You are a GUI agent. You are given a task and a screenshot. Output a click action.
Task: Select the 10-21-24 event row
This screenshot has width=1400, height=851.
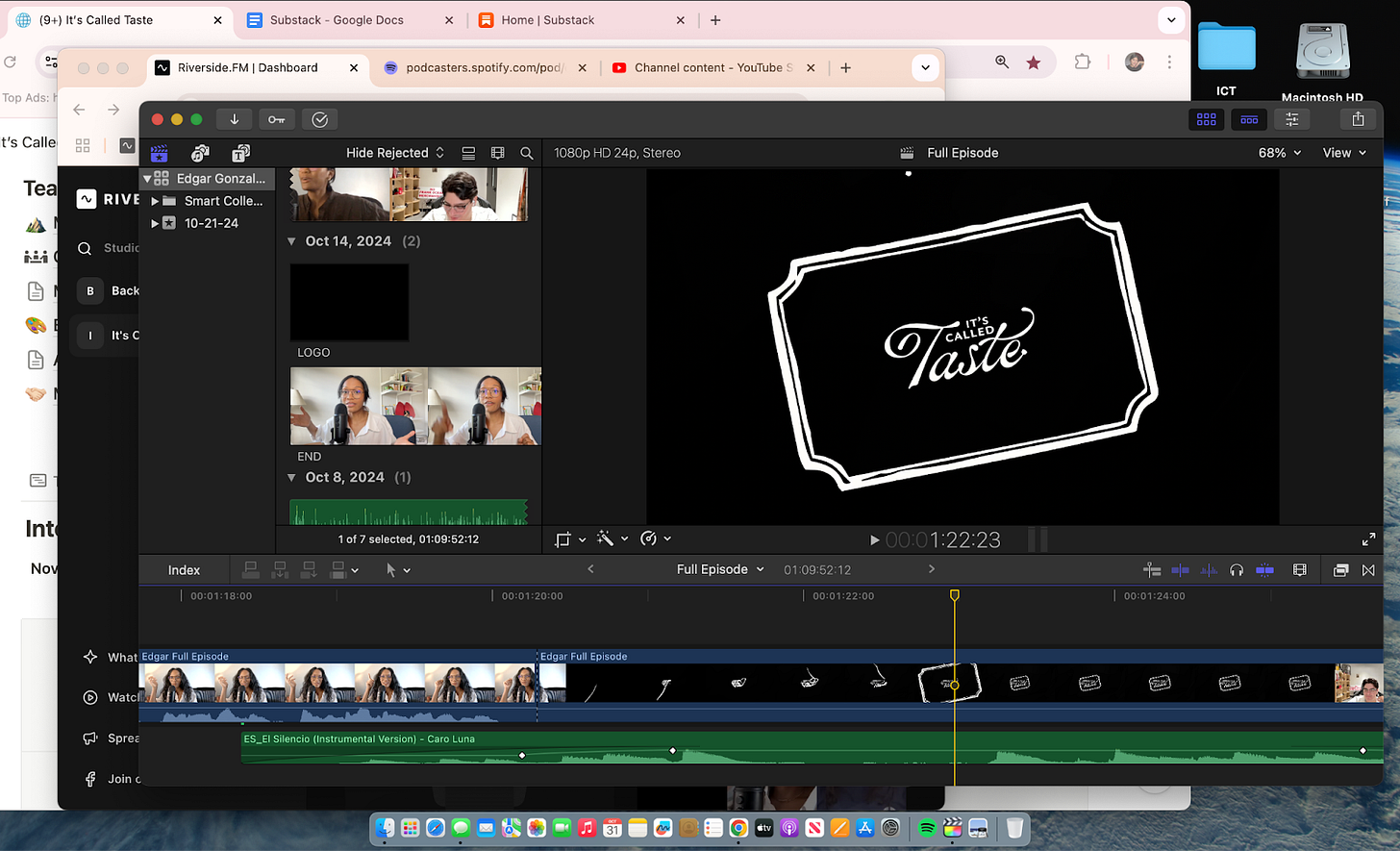pos(208,223)
